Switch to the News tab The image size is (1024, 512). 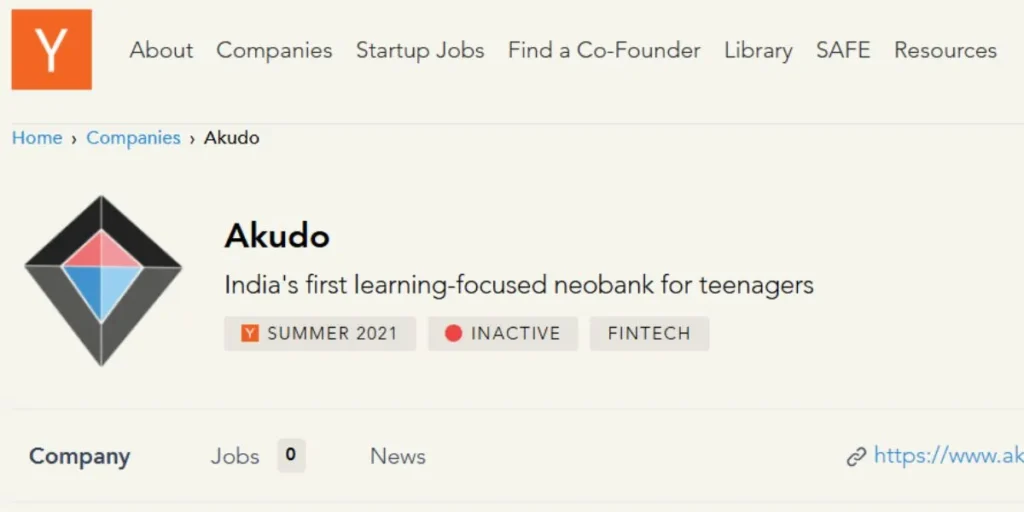(x=398, y=457)
